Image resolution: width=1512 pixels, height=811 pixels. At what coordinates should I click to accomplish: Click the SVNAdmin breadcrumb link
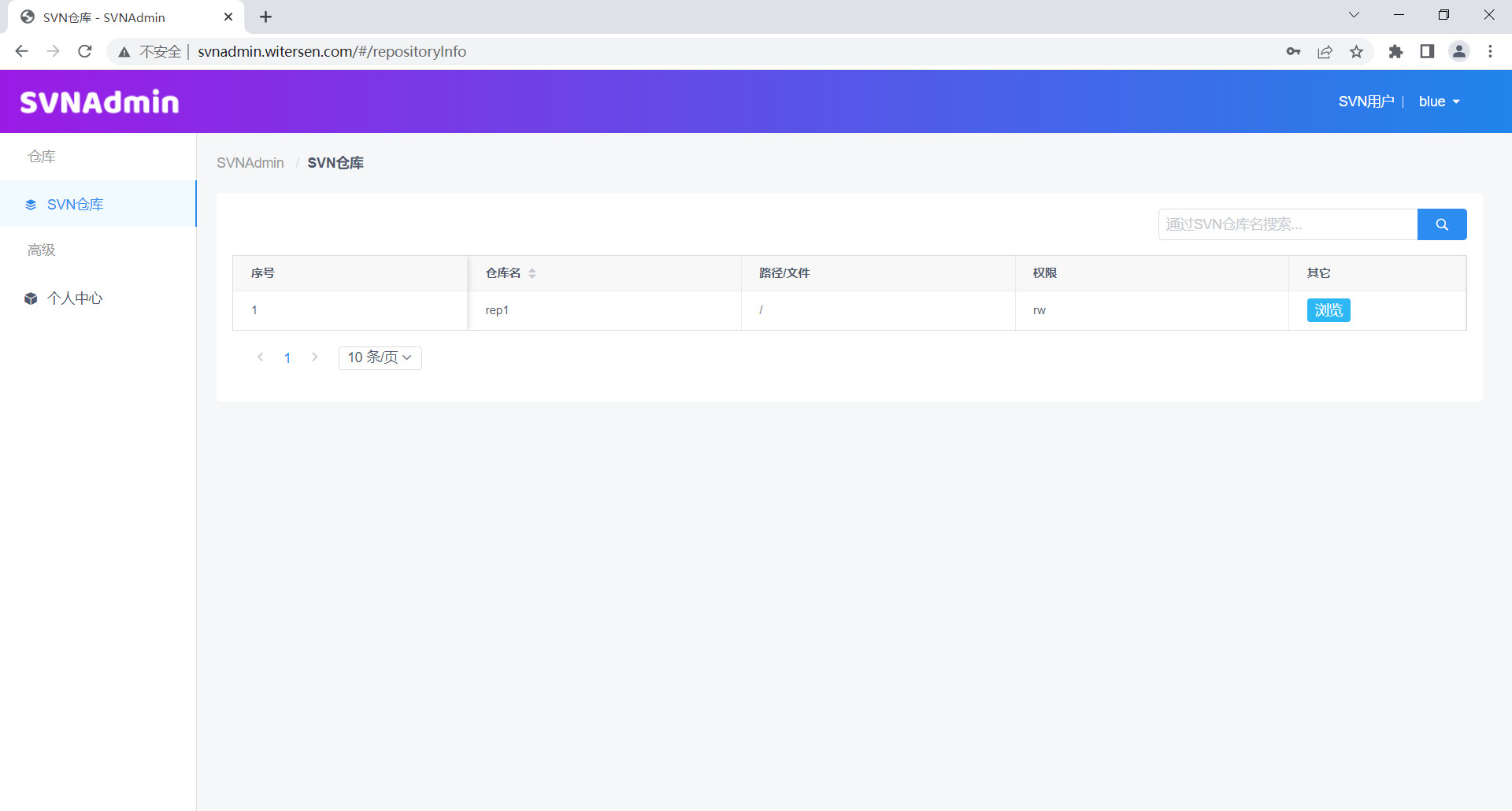click(250, 163)
